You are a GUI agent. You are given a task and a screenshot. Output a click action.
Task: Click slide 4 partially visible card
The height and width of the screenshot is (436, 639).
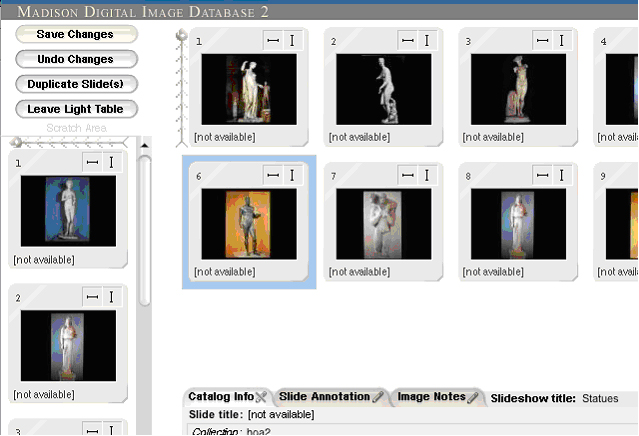click(616, 87)
